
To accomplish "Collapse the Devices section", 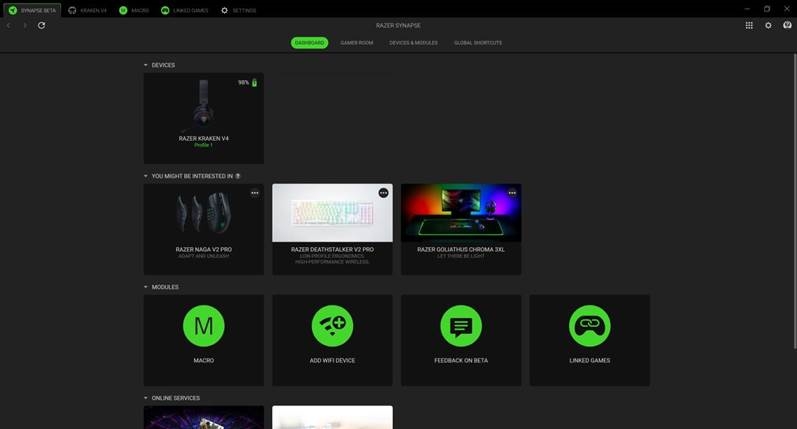I will point(145,65).
